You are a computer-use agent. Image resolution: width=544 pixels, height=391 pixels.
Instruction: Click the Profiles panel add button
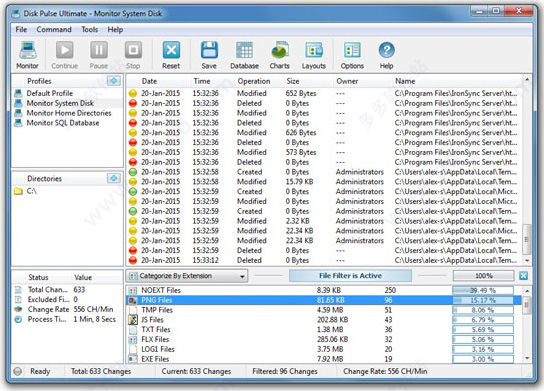tap(114, 81)
